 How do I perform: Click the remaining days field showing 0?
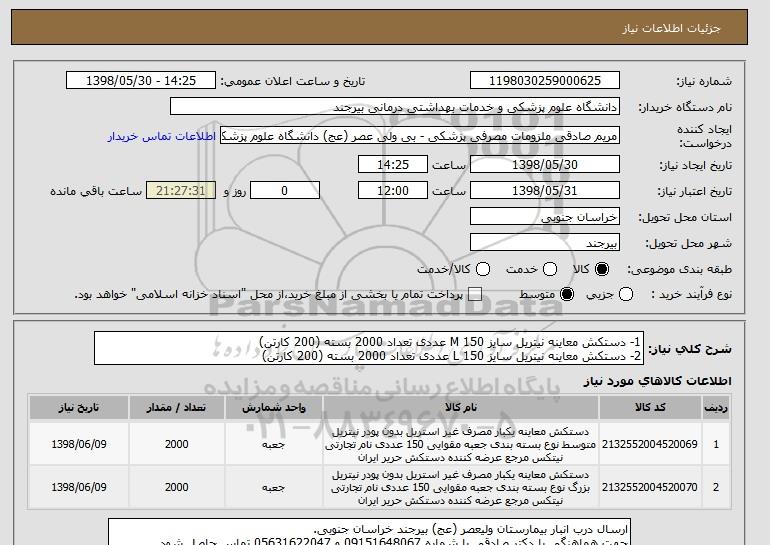point(285,191)
